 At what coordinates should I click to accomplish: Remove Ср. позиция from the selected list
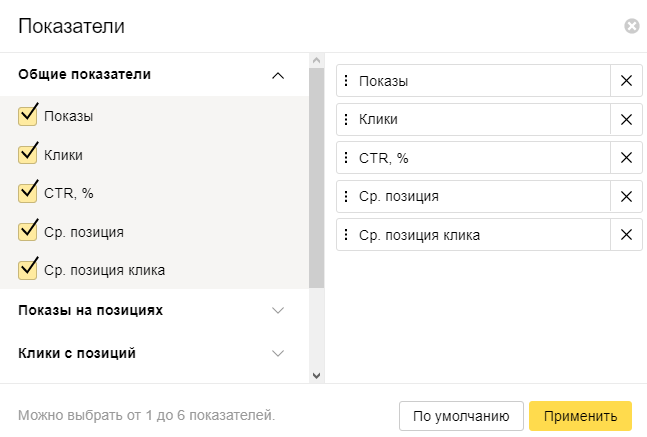coord(626,196)
